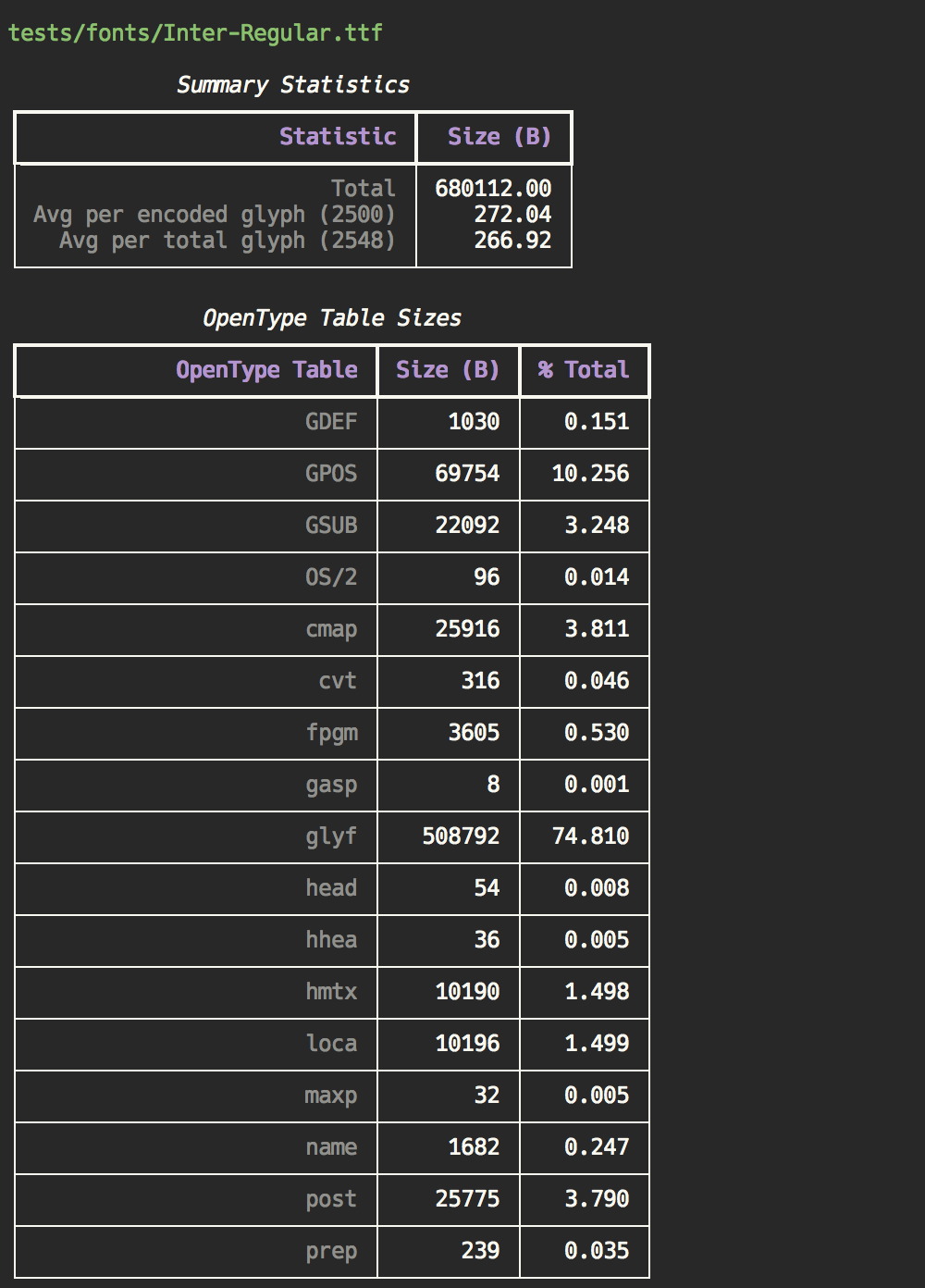Click the hmtx size 10190

coord(467,992)
